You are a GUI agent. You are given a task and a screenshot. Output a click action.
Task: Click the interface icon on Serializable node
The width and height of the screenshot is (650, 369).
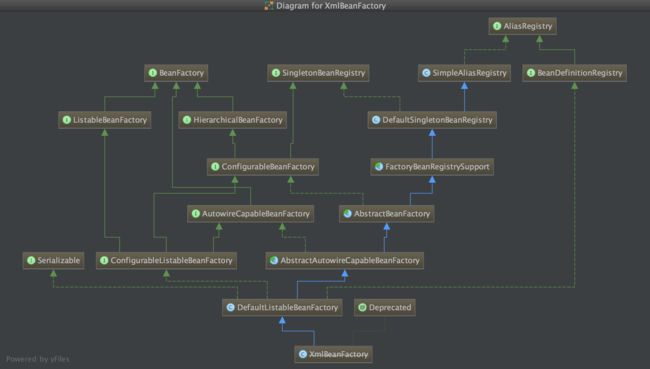click(x=31, y=260)
